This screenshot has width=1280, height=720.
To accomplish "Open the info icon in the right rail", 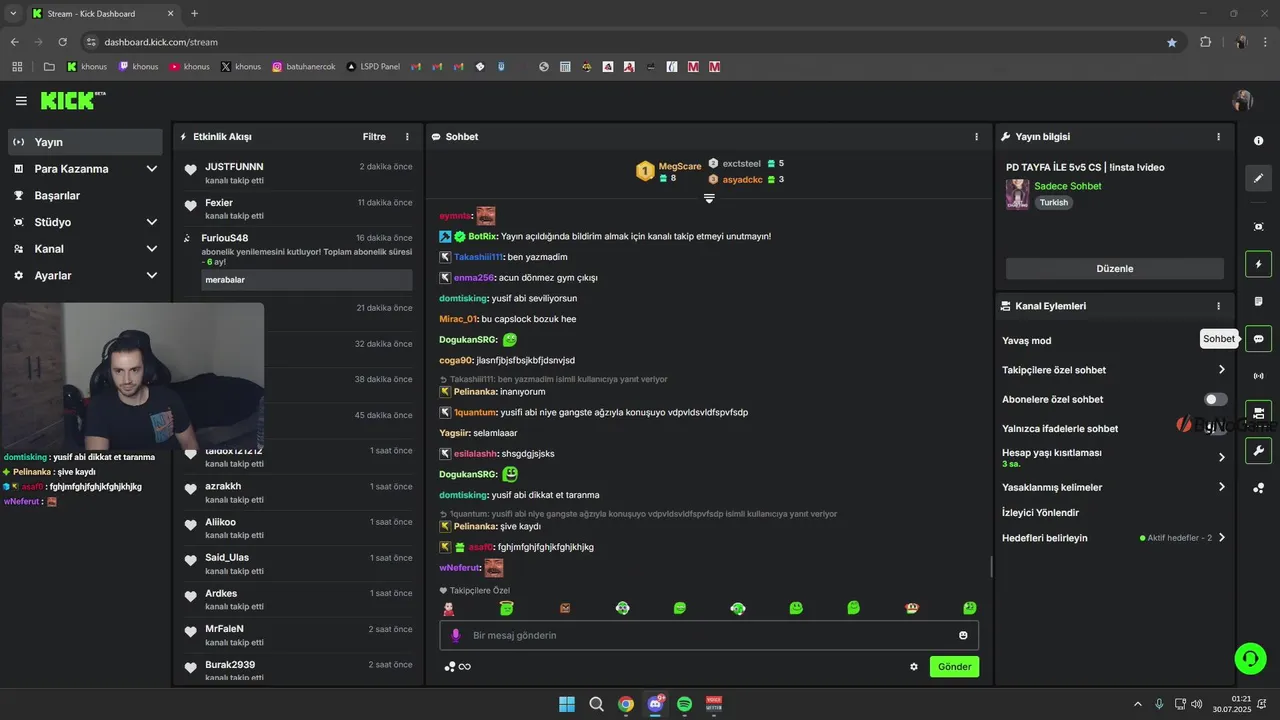I will pos(1258,141).
